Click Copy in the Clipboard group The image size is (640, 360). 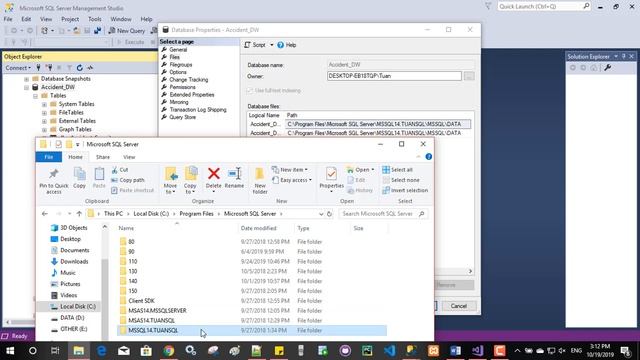pos(80,178)
